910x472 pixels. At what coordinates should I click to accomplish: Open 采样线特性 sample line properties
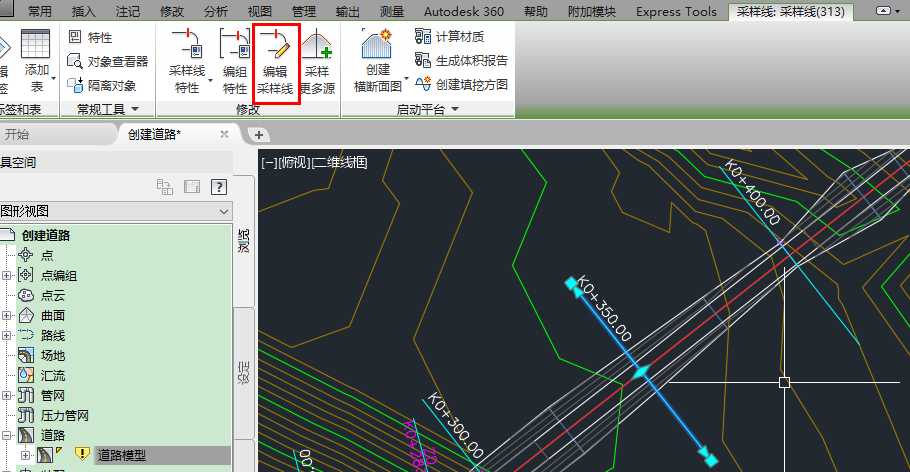(187, 63)
